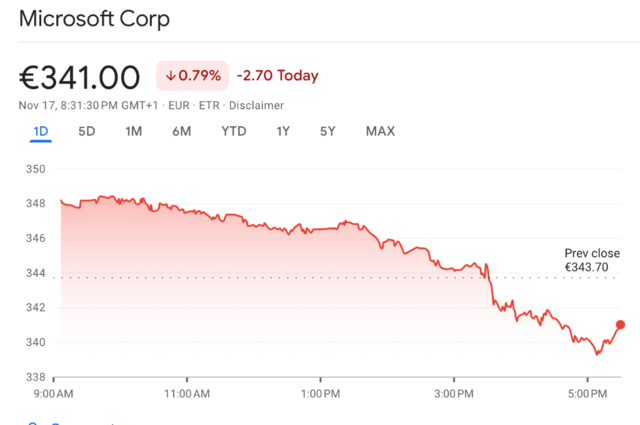The width and height of the screenshot is (640, 425).
Task: Click the 9:00 AM axis label
Action: click(53, 394)
